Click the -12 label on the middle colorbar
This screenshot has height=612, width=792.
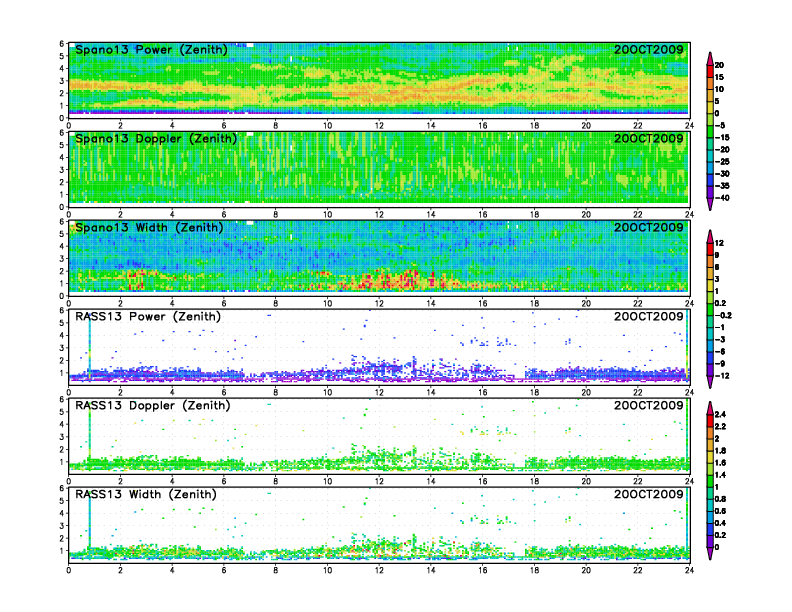[722, 376]
